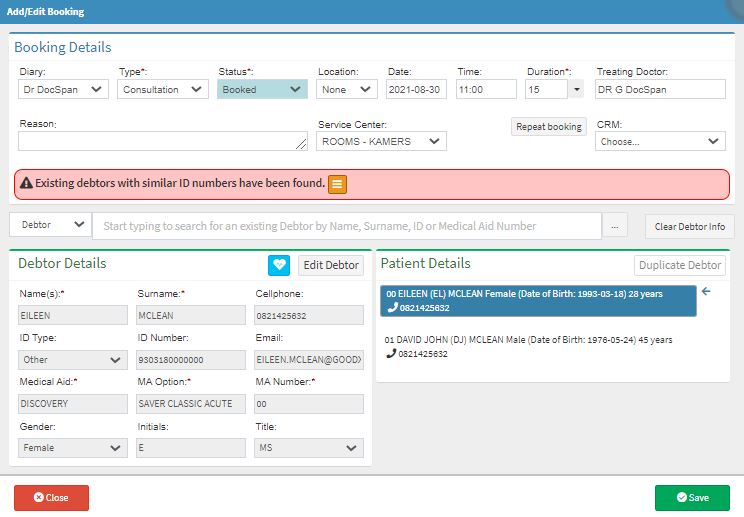Screen dimensions: 744x517
Task: Click the blue arrow beside Eileen patient
Action: tap(706, 291)
